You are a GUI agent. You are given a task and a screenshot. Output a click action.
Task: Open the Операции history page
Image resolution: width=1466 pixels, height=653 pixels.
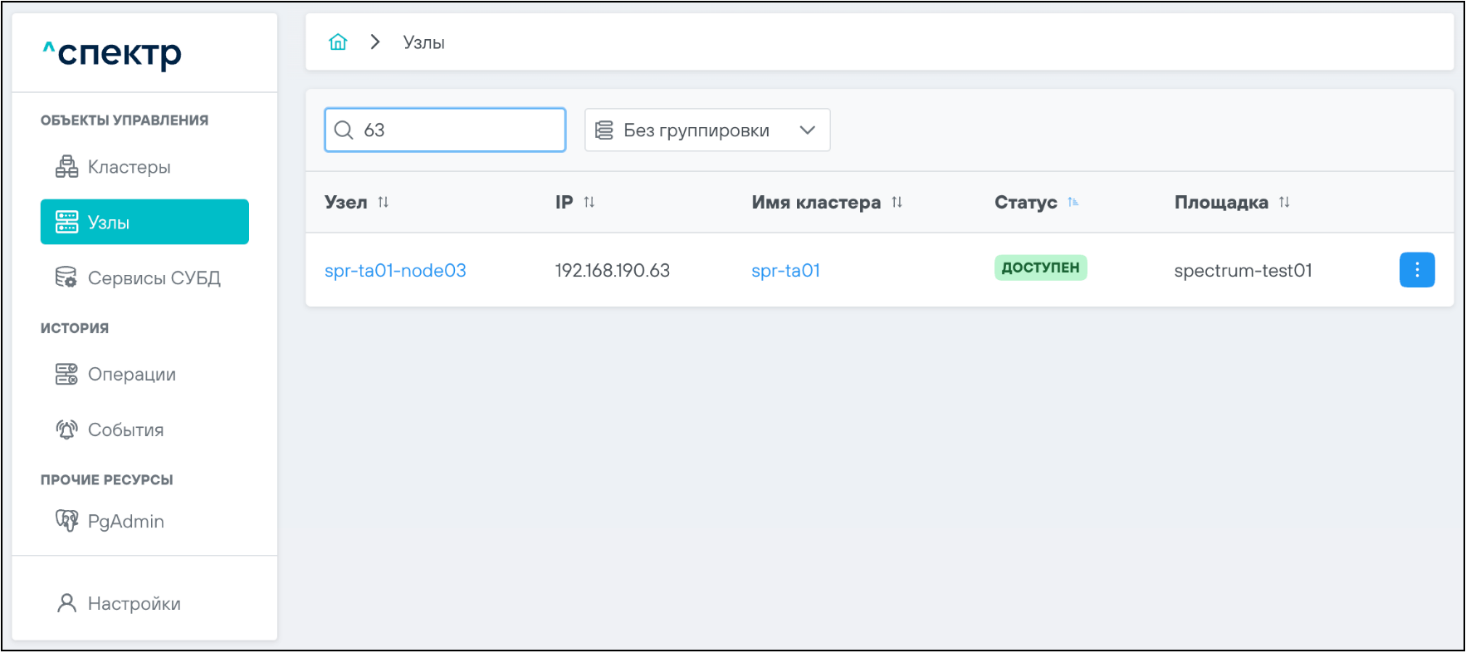(131, 374)
